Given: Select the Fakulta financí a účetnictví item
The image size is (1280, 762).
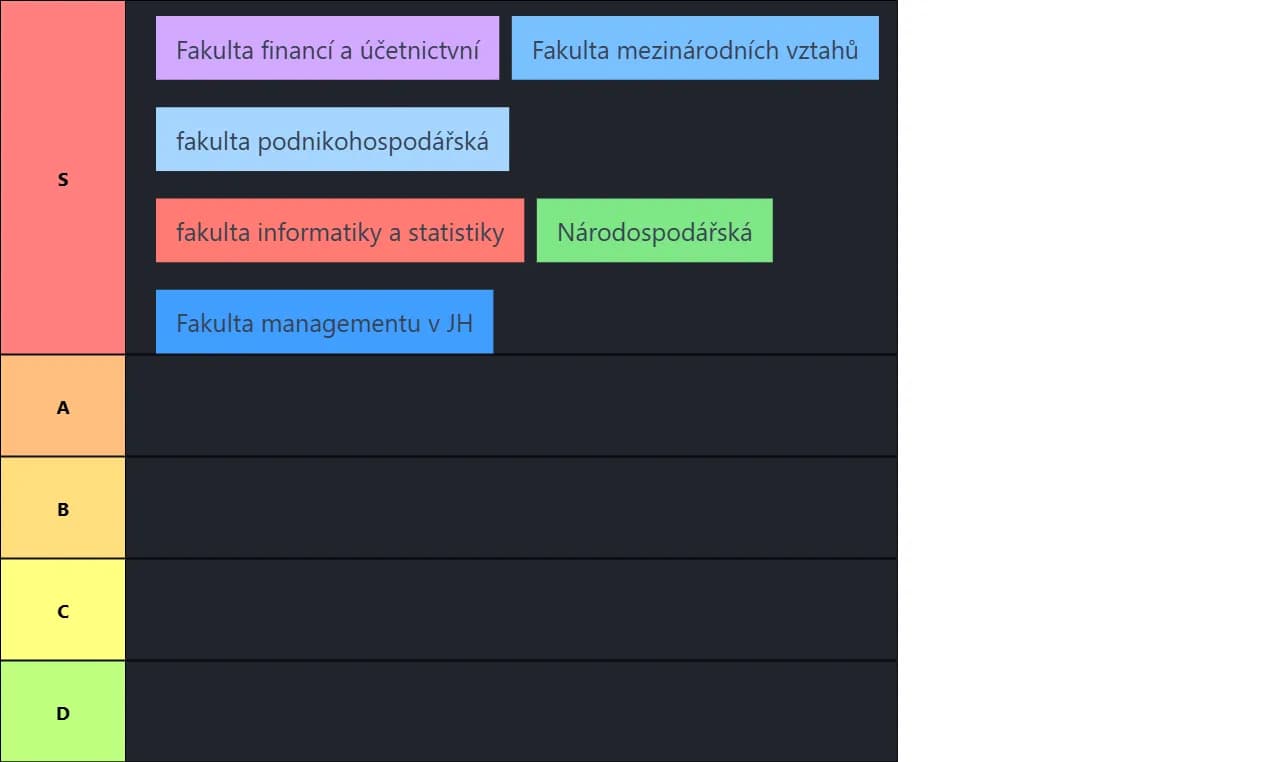Looking at the screenshot, I should (x=327, y=48).
